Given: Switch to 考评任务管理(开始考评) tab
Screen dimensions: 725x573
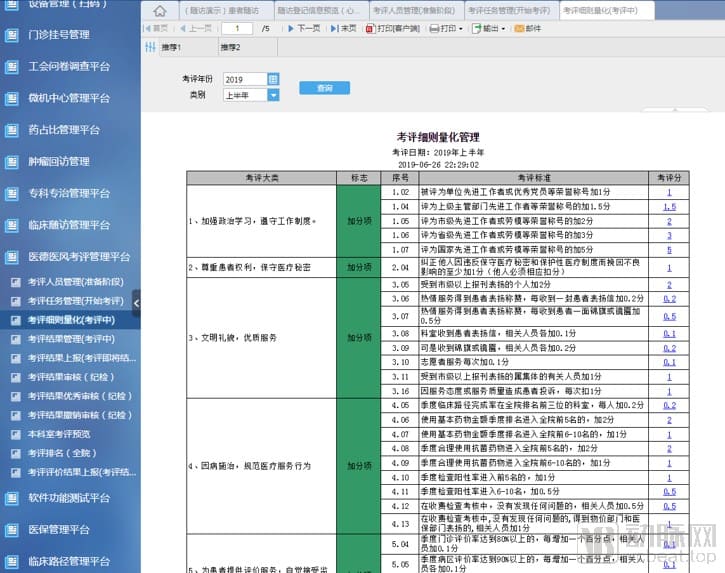Looking at the screenshot, I should click(510, 11).
